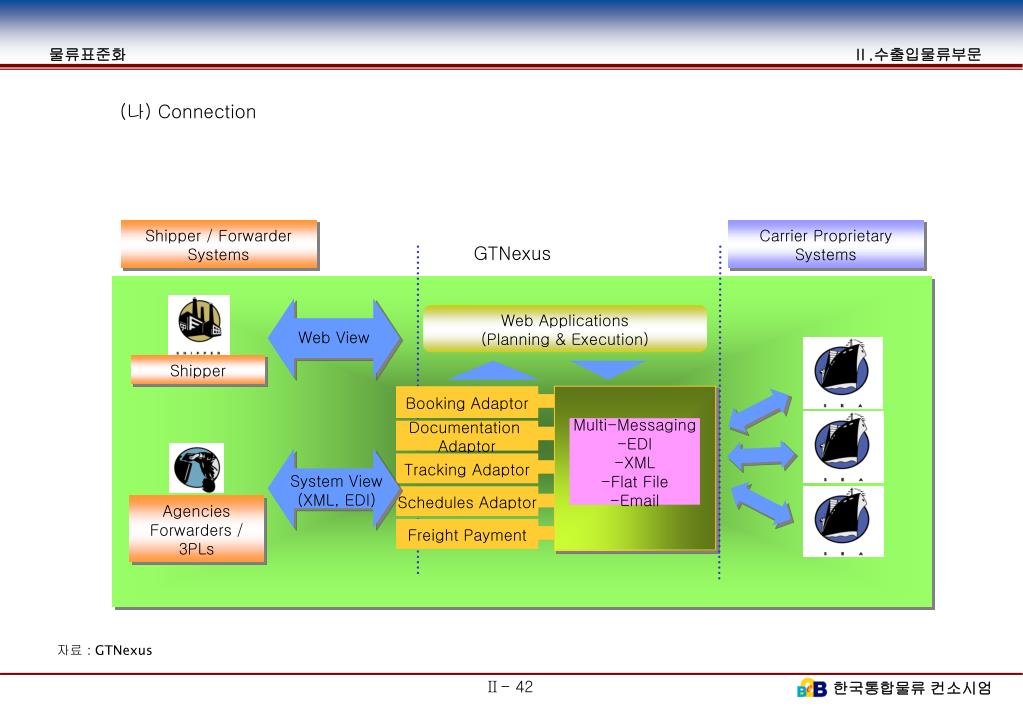
Task: Click the upward blue triangle under Web Applications
Action: [x=493, y=371]
